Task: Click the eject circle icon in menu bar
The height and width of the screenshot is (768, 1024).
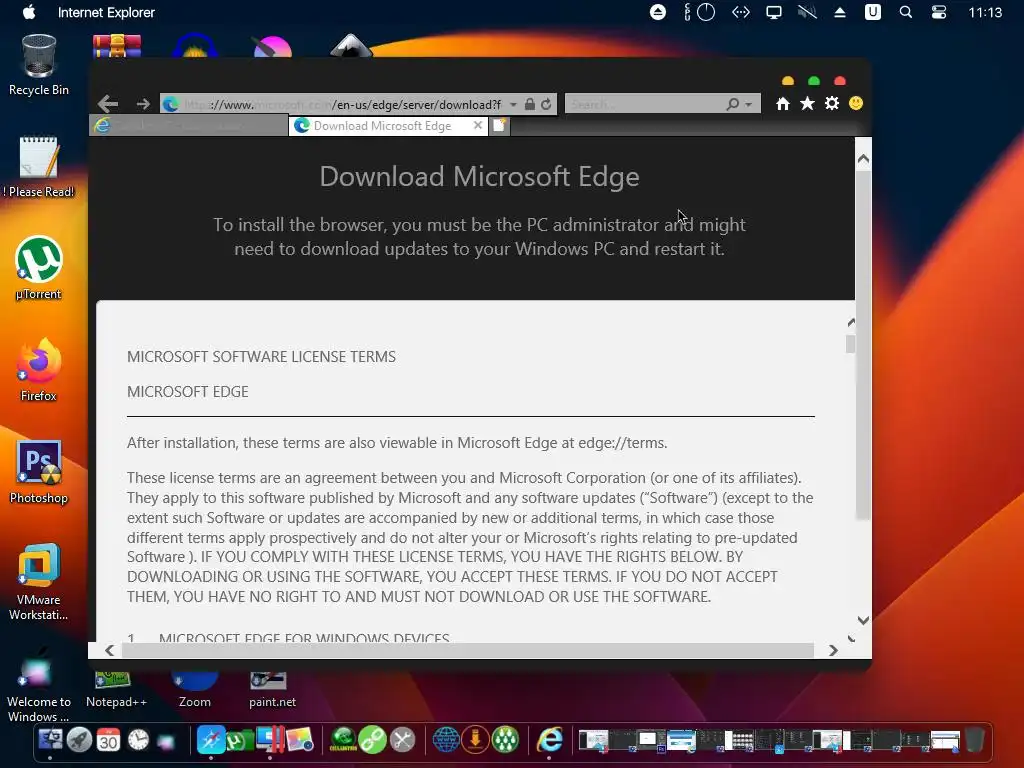Action: [x=658, y=12]
